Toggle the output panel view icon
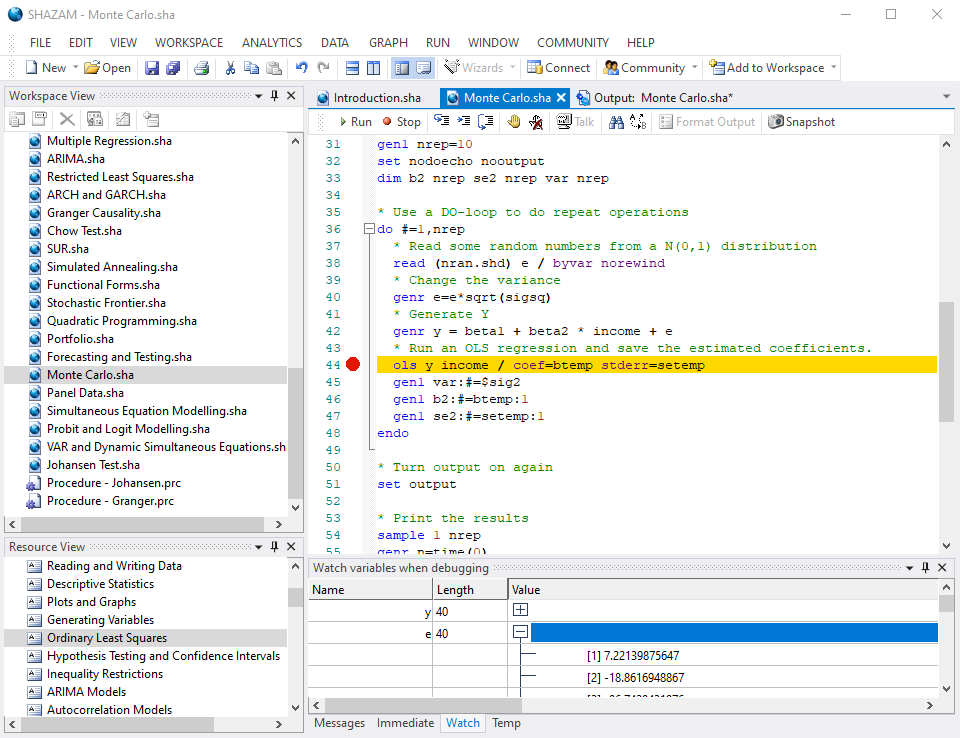Viewport: 960px width, 738px height. pos(424,68)
